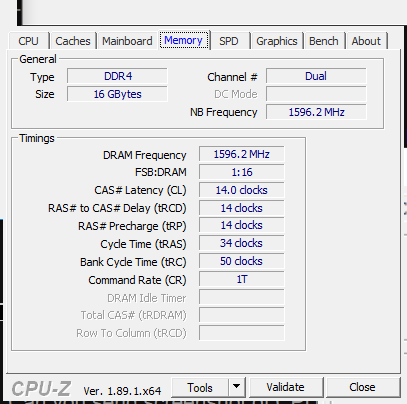
Task: Select the NB Frequency 1596.2 MHz value
Action: pyautogui.click(x=316, y=112)
